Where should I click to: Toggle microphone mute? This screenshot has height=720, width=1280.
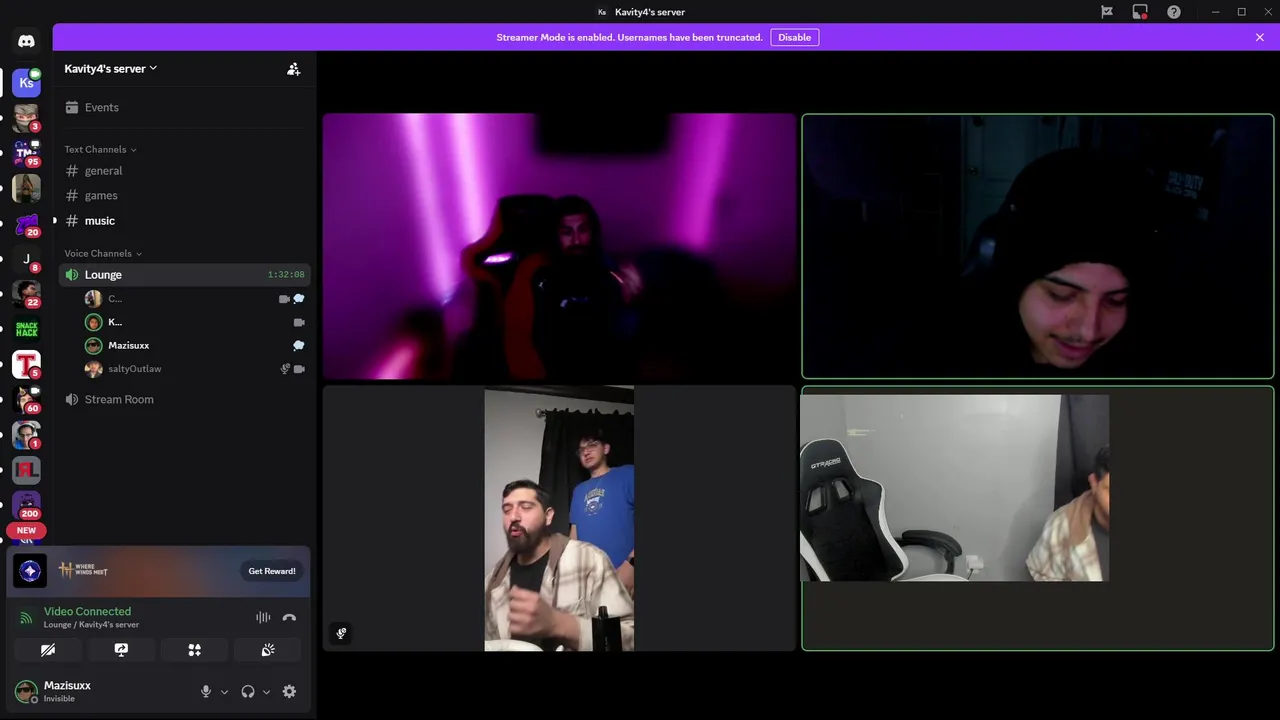tap(206, 691)
